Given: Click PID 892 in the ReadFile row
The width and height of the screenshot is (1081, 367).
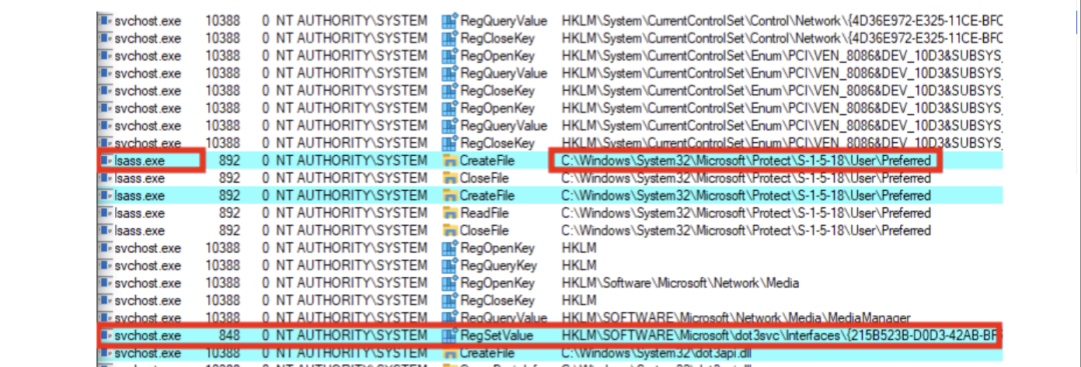Looking at the screenshot, I should point(230,213).
